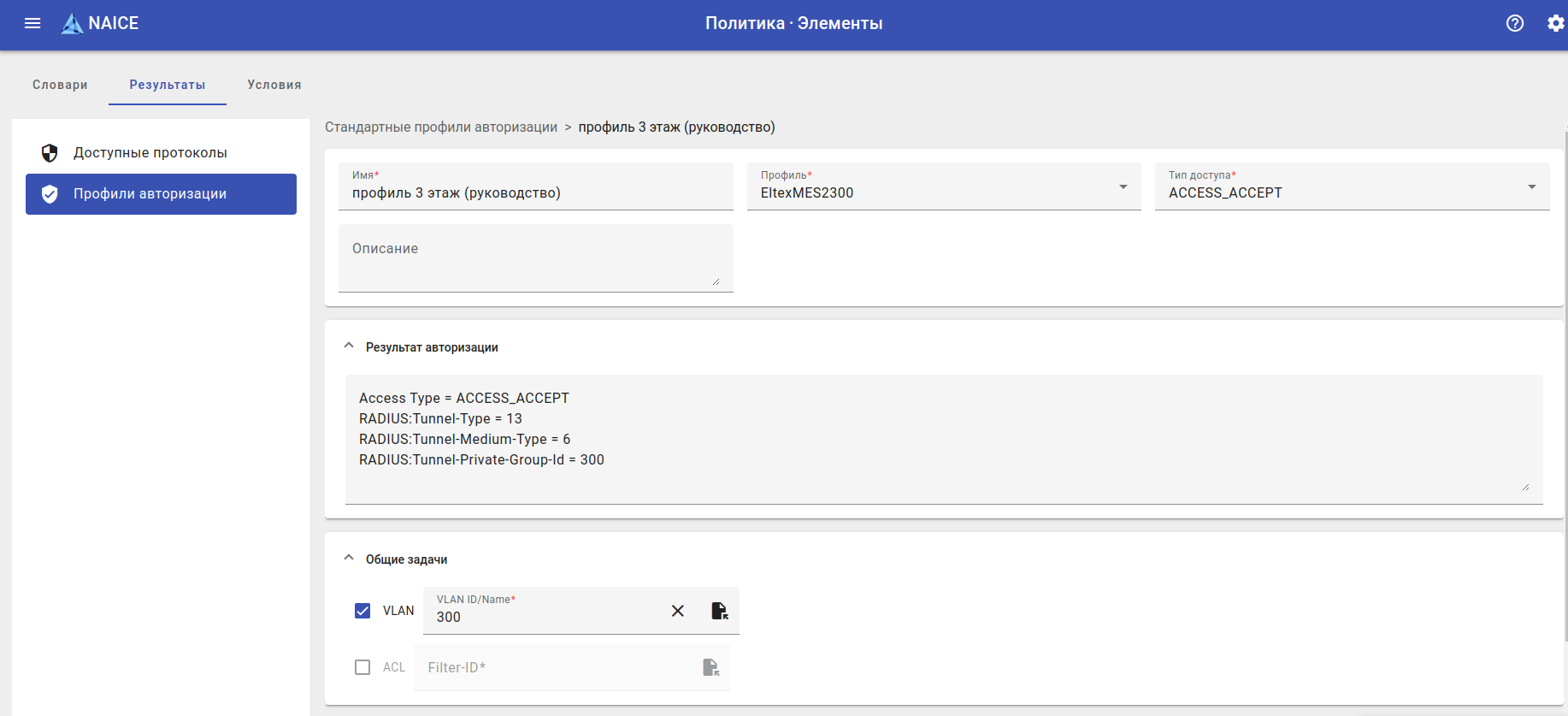Image resolution: width=1568 pixels, height=716 pixels.
Task: Open the settings gear icon
Action: click(x=1556, y=23)
